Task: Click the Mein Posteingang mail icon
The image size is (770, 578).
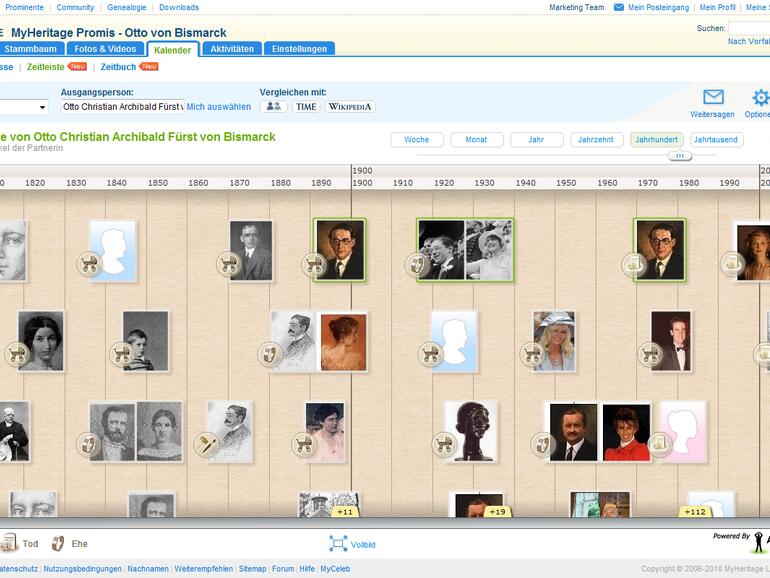Action: (x=619, y=7)
